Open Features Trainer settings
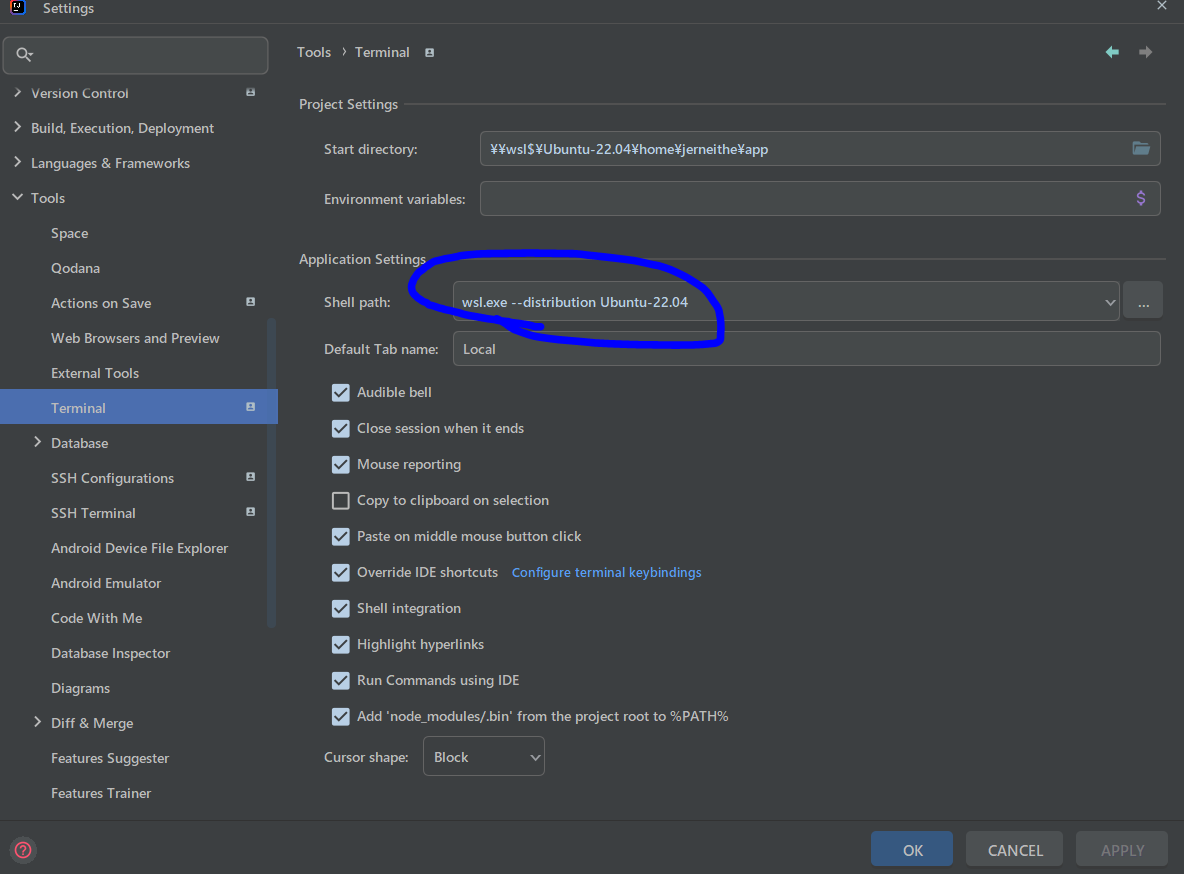1184x874 pixels. [x=101, y=793]
